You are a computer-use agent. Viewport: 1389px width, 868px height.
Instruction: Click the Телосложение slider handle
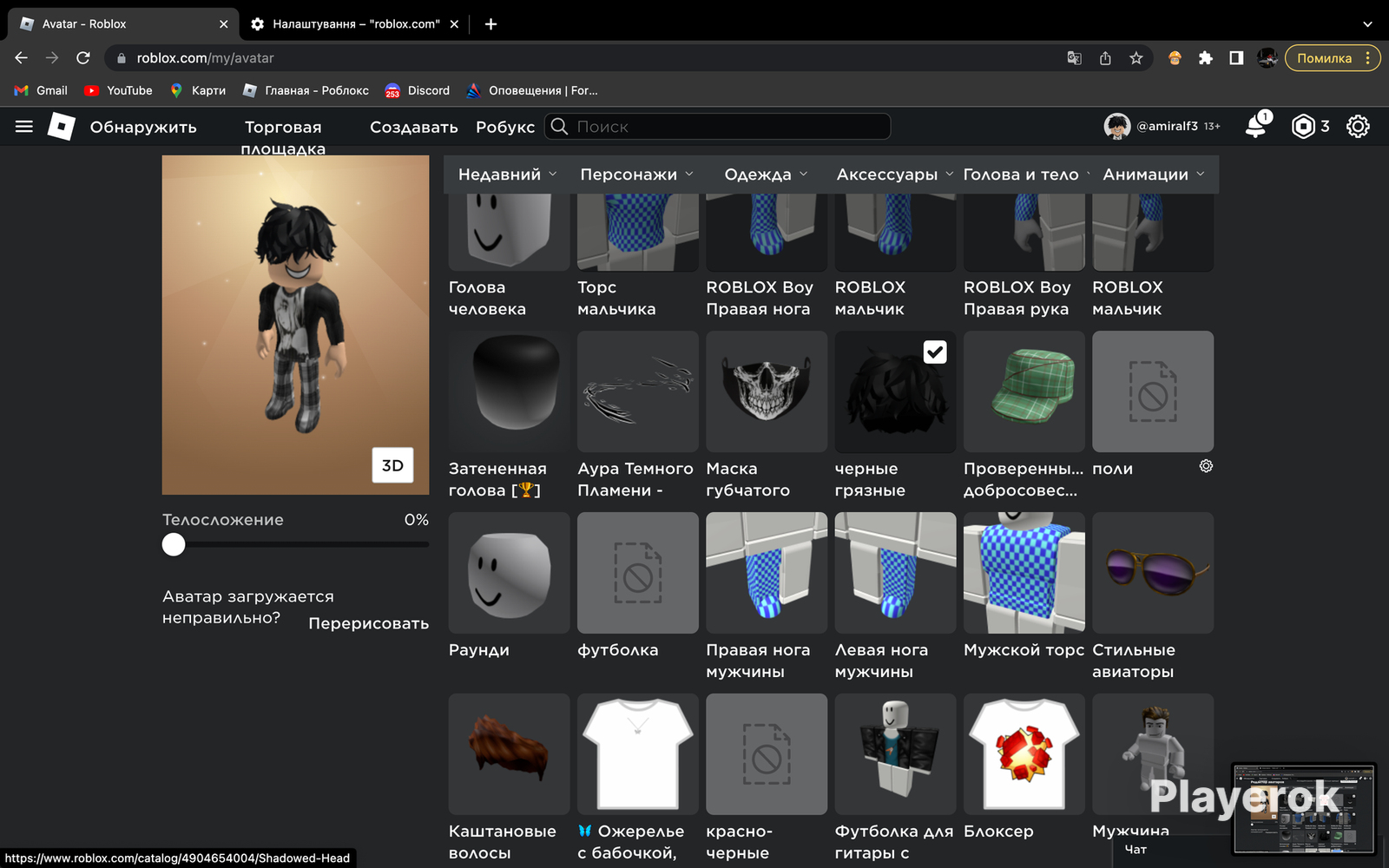(174, 544)
